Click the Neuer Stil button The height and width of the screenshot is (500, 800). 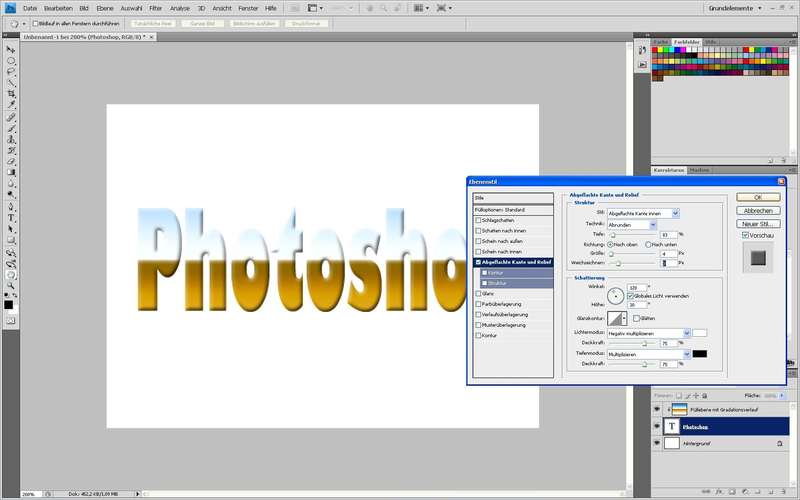click(x=757, y=223)
